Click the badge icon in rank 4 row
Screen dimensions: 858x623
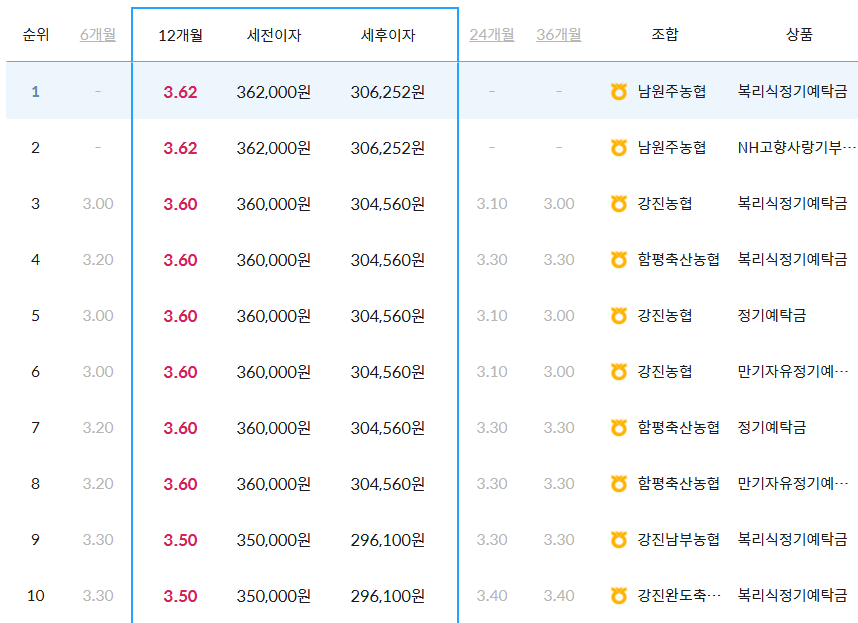[x=618, y=259]
